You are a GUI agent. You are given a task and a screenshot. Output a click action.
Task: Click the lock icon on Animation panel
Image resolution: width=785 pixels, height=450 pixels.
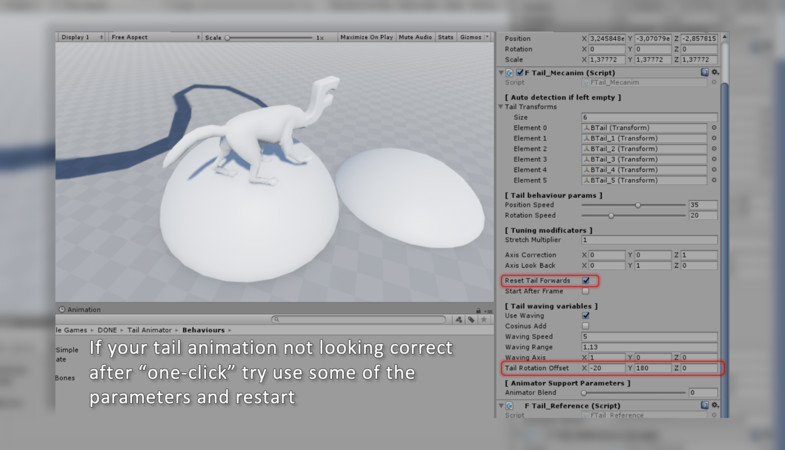[478, 310]
